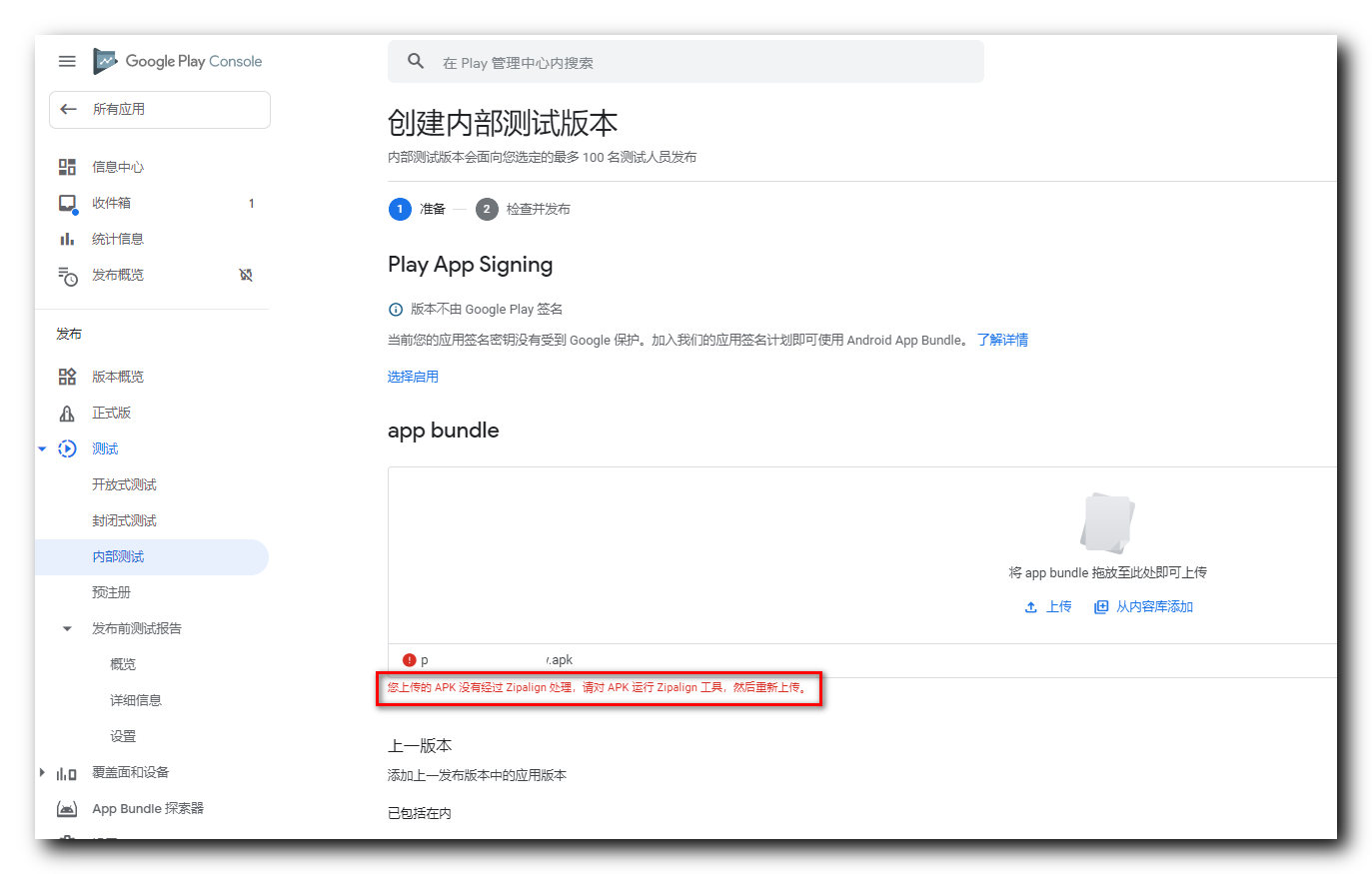Open the 收件箱 menu item
1372x874 pixels.
[111, 203]
